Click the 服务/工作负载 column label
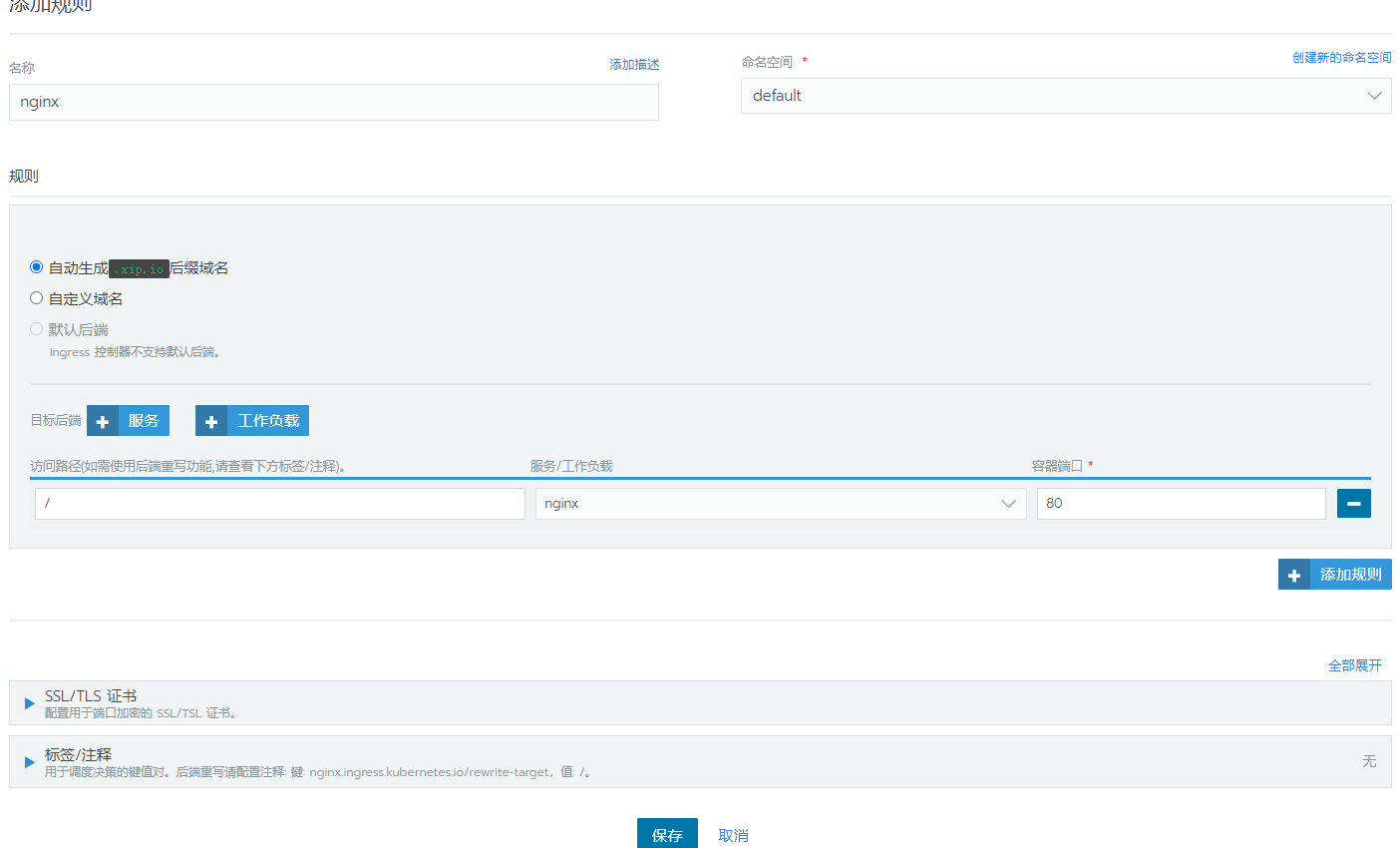Screen dimensions: 1400x848 pyautogui.click(x=571, y=466)
